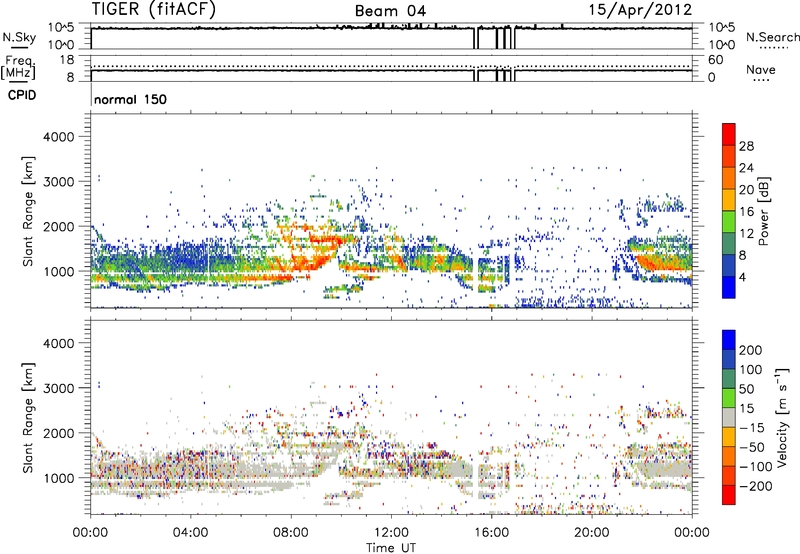Click the '12:00' time axis tick label
The width and height of the screenshot is (800, 554).
coord(391,533)
